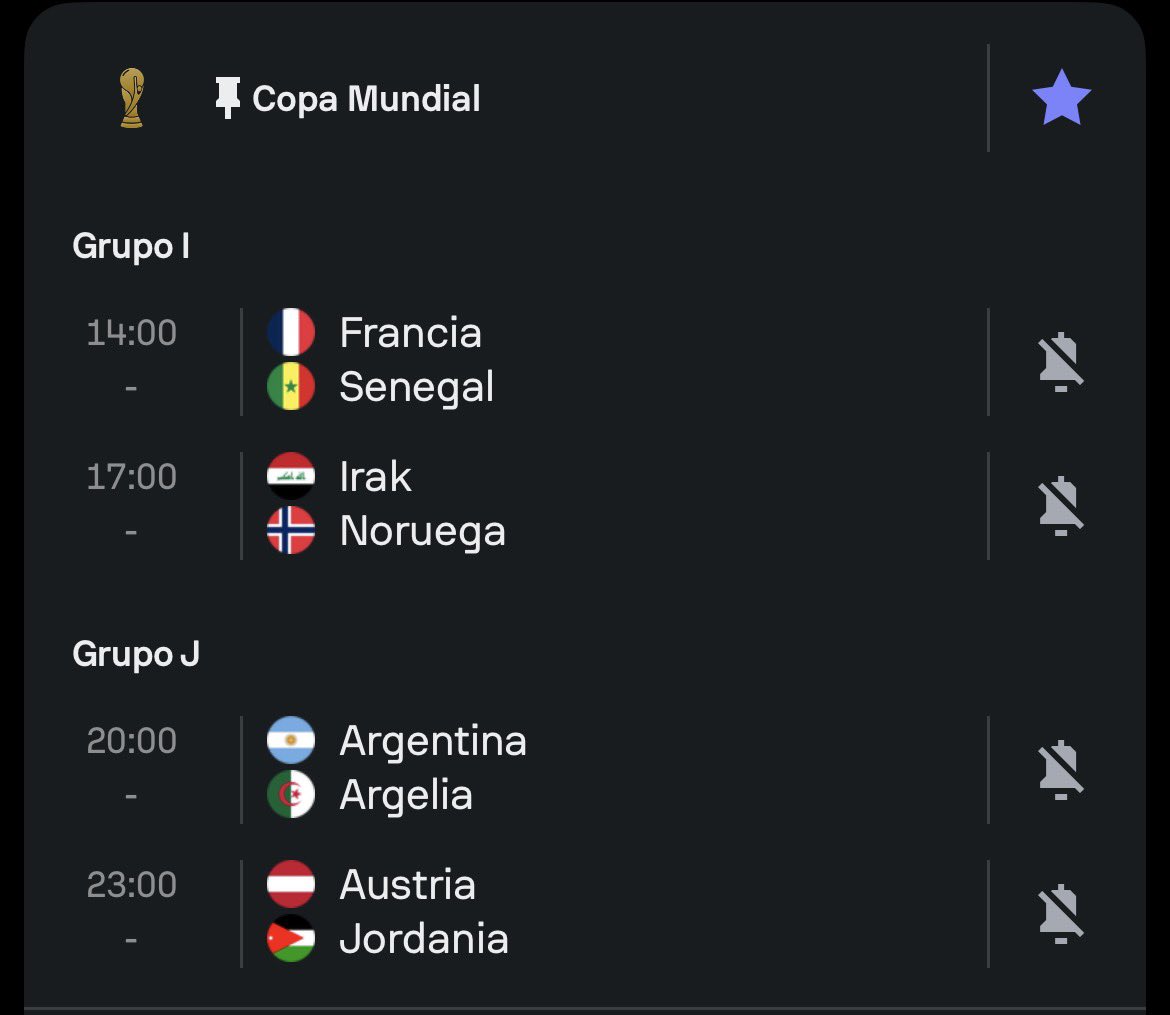Open the Copa Mundial competition title
This screenshot has width=1170, height=1015.
366,99
